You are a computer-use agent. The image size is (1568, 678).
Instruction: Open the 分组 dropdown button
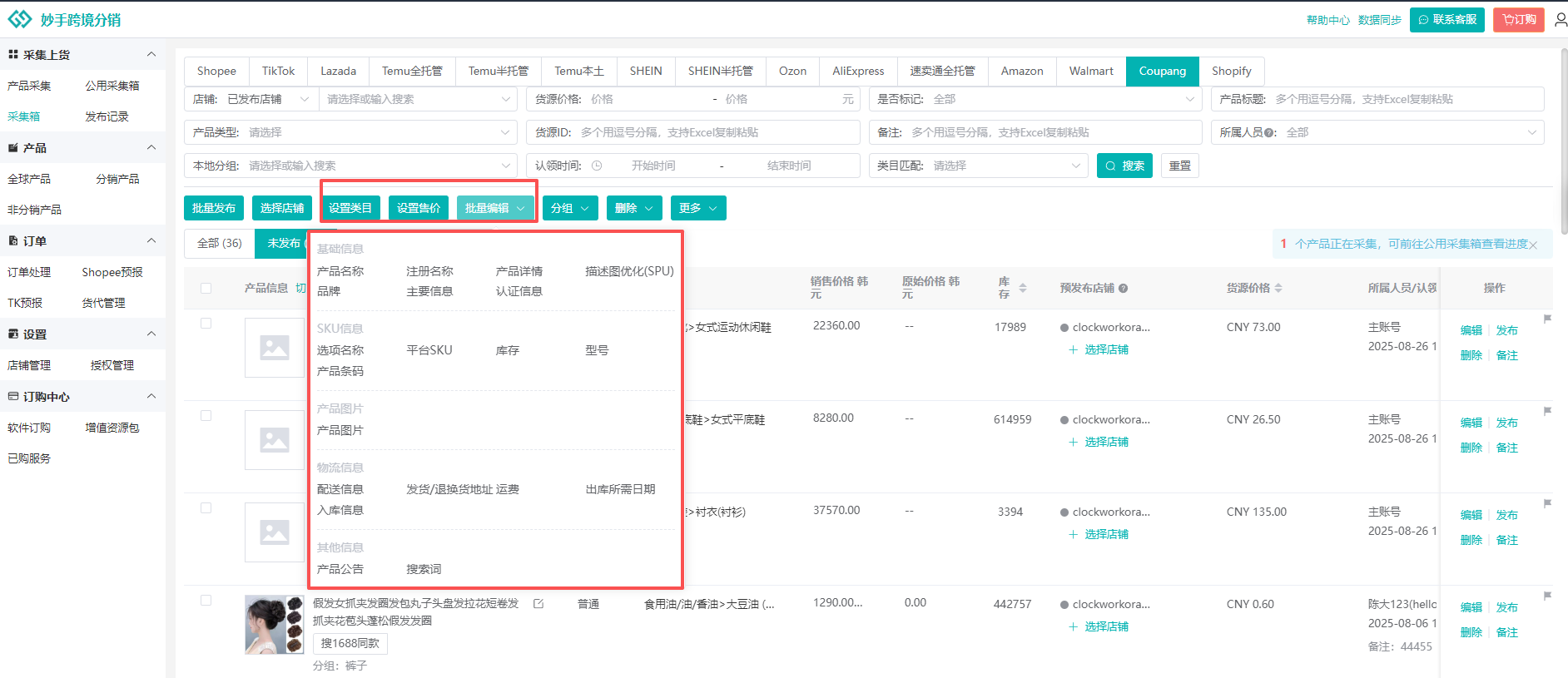tap(570, 208)
